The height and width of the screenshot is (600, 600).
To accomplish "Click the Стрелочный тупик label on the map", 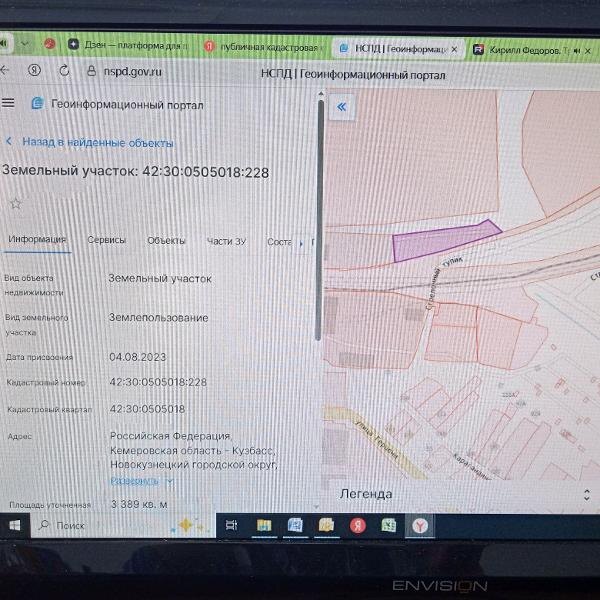I will (444, 282).
